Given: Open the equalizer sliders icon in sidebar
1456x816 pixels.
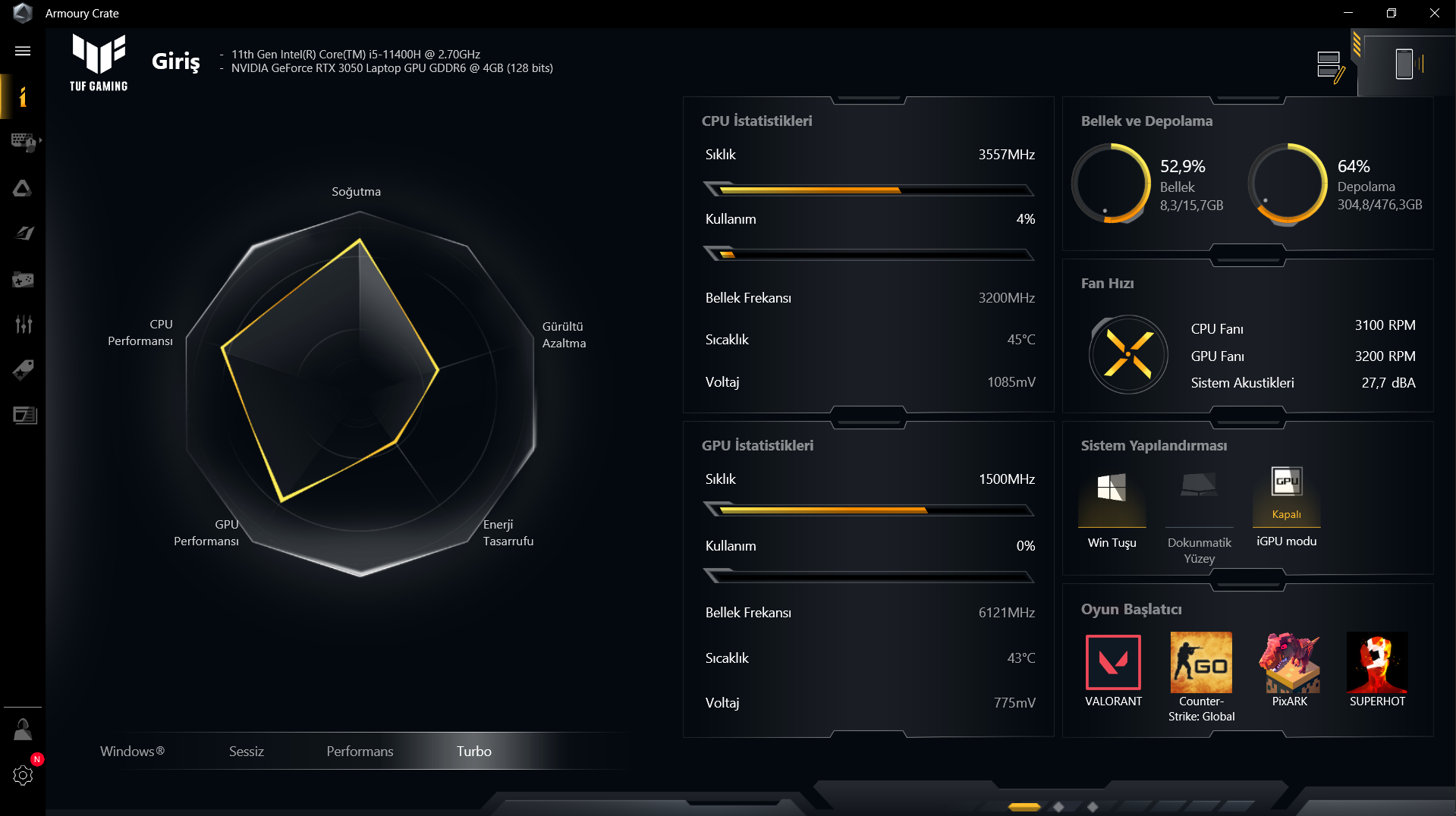Looking at the screenshot, I should pyautogui.click(x=24, y=325).
